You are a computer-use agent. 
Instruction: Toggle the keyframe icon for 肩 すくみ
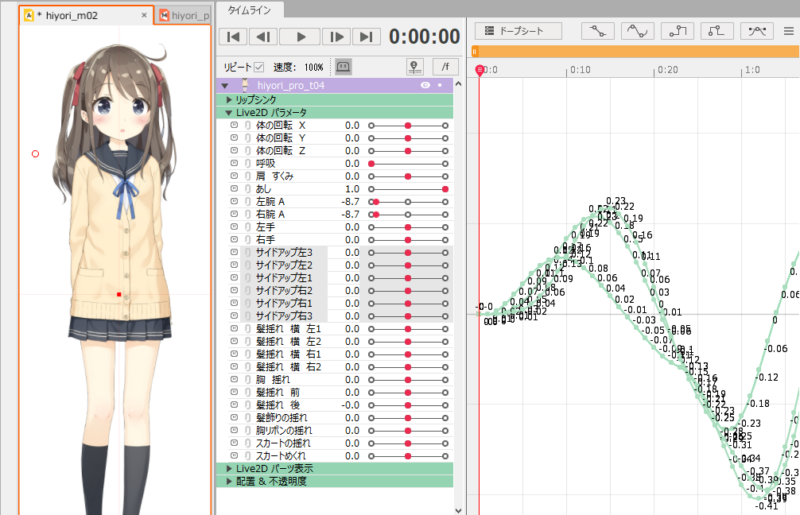[234, 176]
